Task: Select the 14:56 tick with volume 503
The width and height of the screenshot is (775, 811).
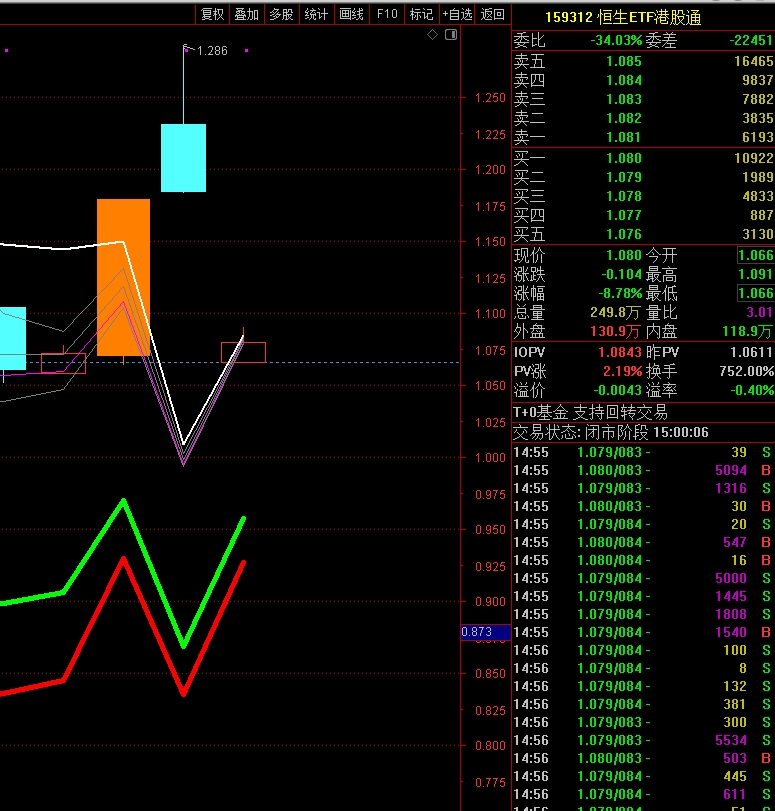Action: click(643, 758)
